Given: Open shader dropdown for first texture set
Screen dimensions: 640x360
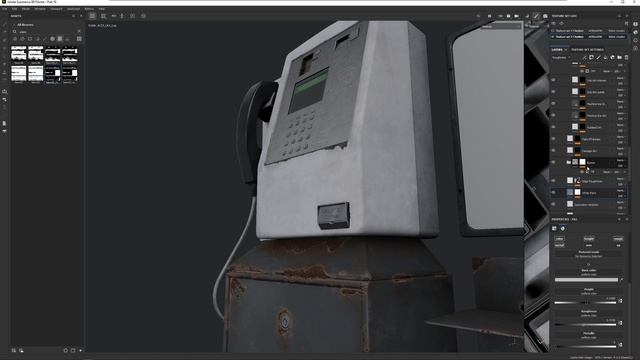Looking at the screenshot, I should [x=616, y=31].
